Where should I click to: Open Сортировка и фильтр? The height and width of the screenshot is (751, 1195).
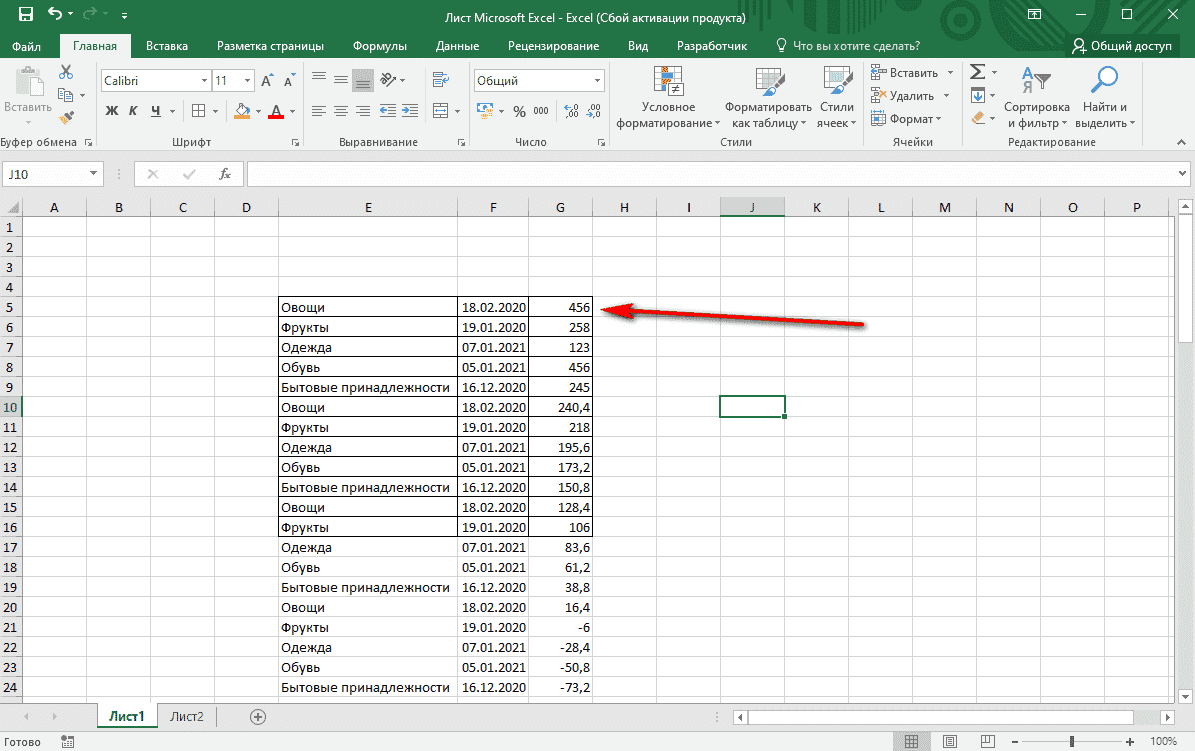1037,100
